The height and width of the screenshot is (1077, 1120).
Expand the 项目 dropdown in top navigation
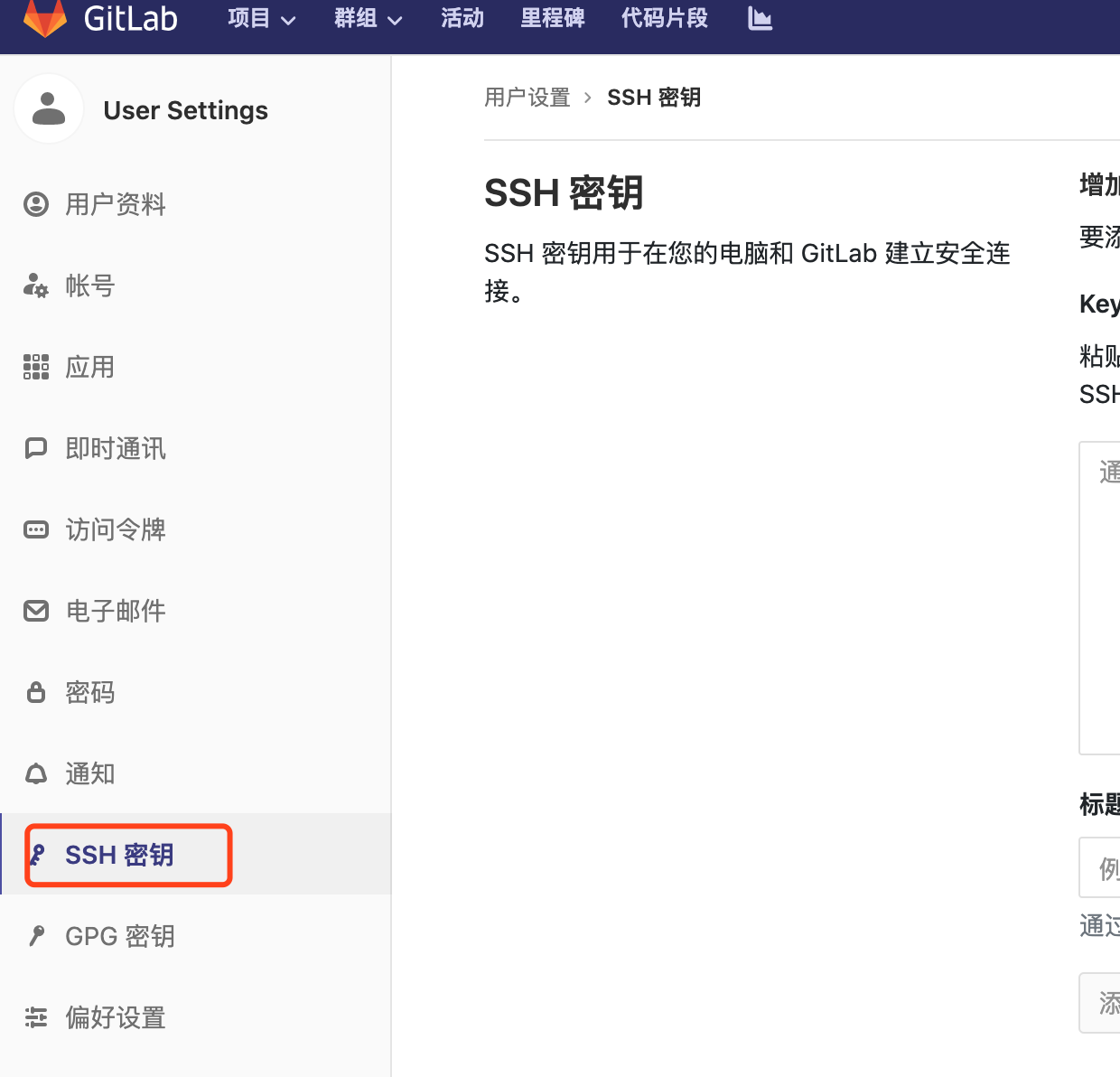pyautogui.click(x=260, y=18)
